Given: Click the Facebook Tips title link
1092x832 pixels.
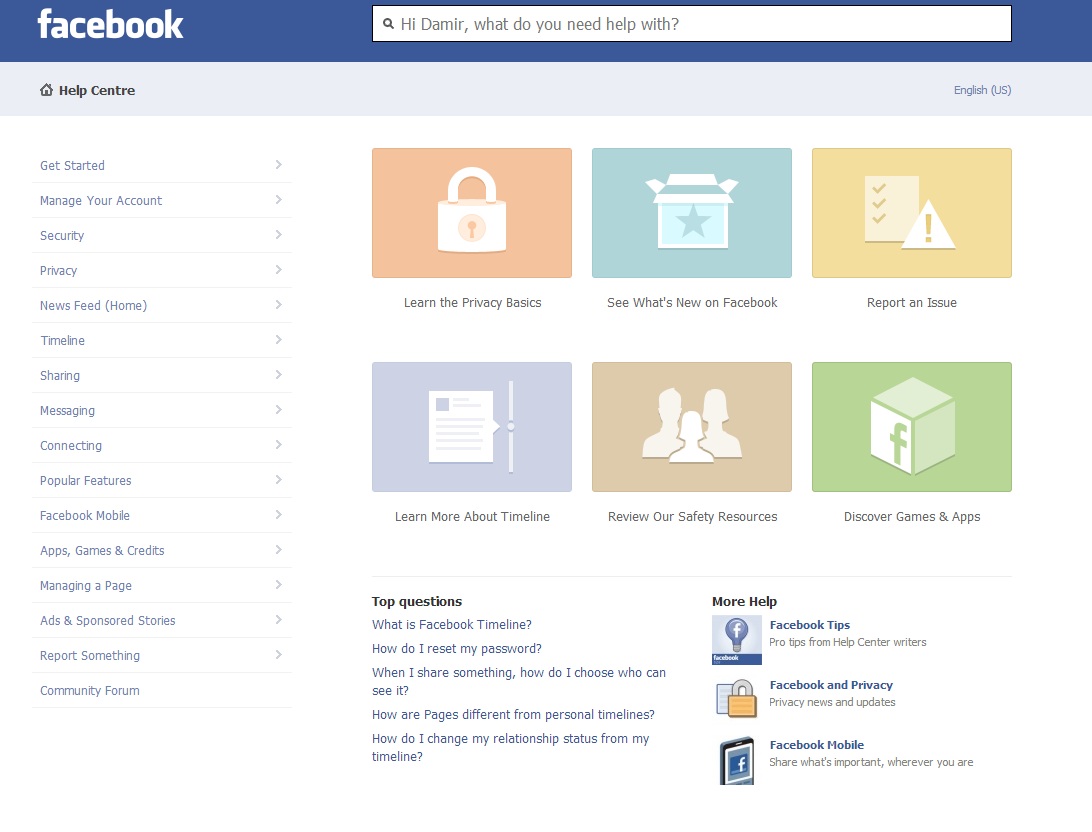Looking at the screenshot, I should click(x=809, y=625).
